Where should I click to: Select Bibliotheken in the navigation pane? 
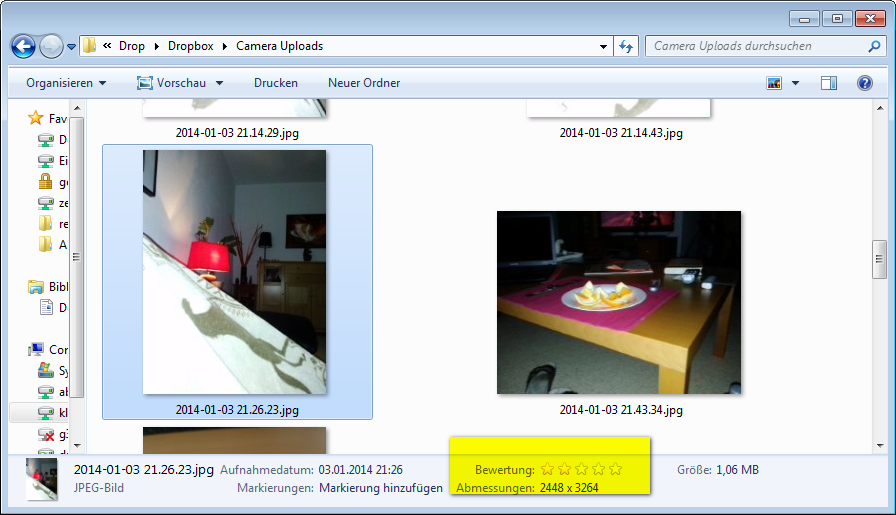(48, 287)
